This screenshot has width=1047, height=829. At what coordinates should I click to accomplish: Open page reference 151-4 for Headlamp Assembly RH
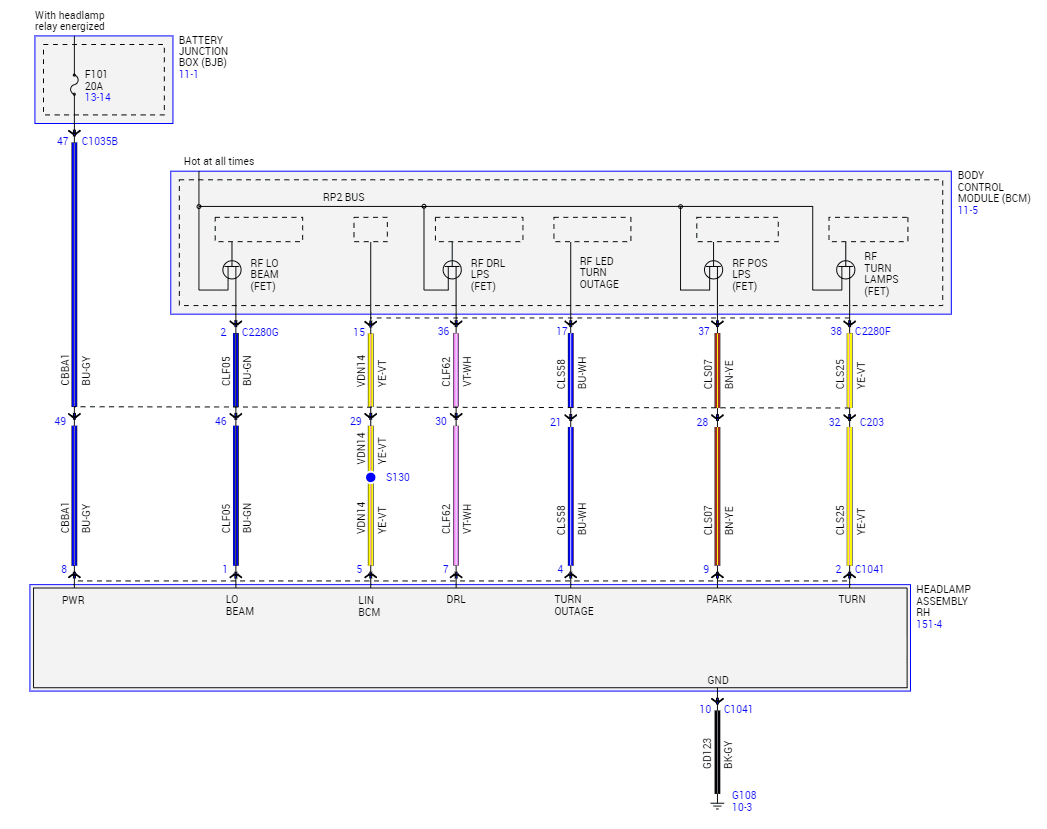point(929,625)
